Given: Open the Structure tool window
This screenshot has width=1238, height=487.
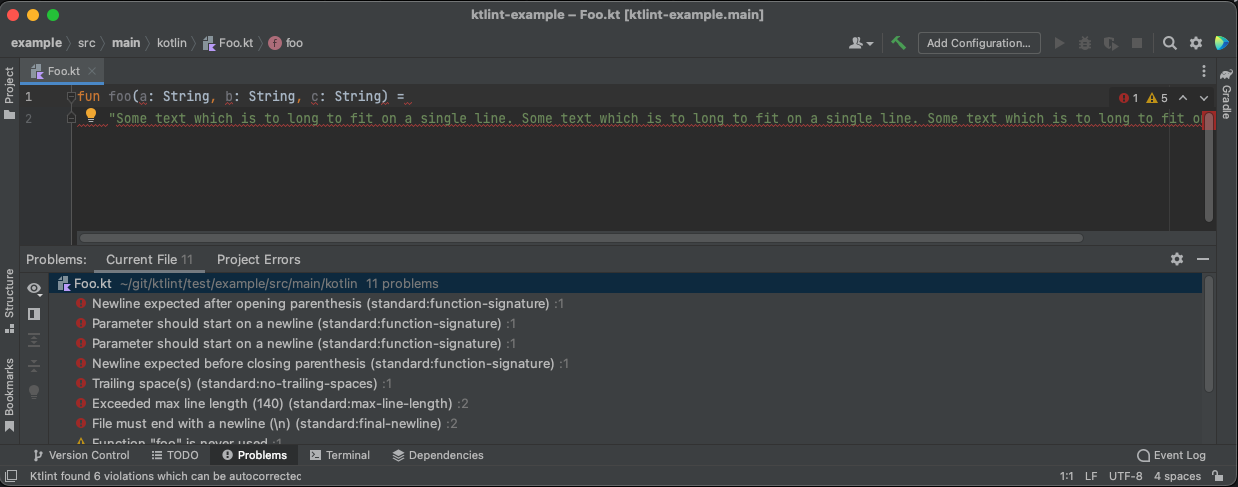Looking at the screenshot, I should 9,300.
